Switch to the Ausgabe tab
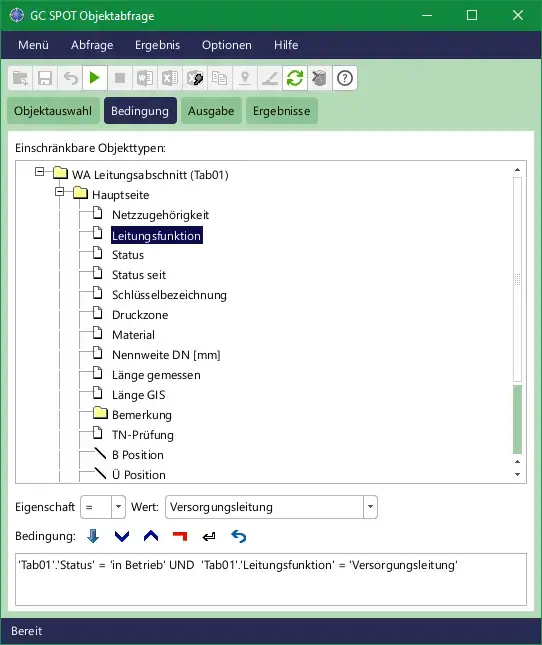542x645 pixels. click(x=211, y=111)
